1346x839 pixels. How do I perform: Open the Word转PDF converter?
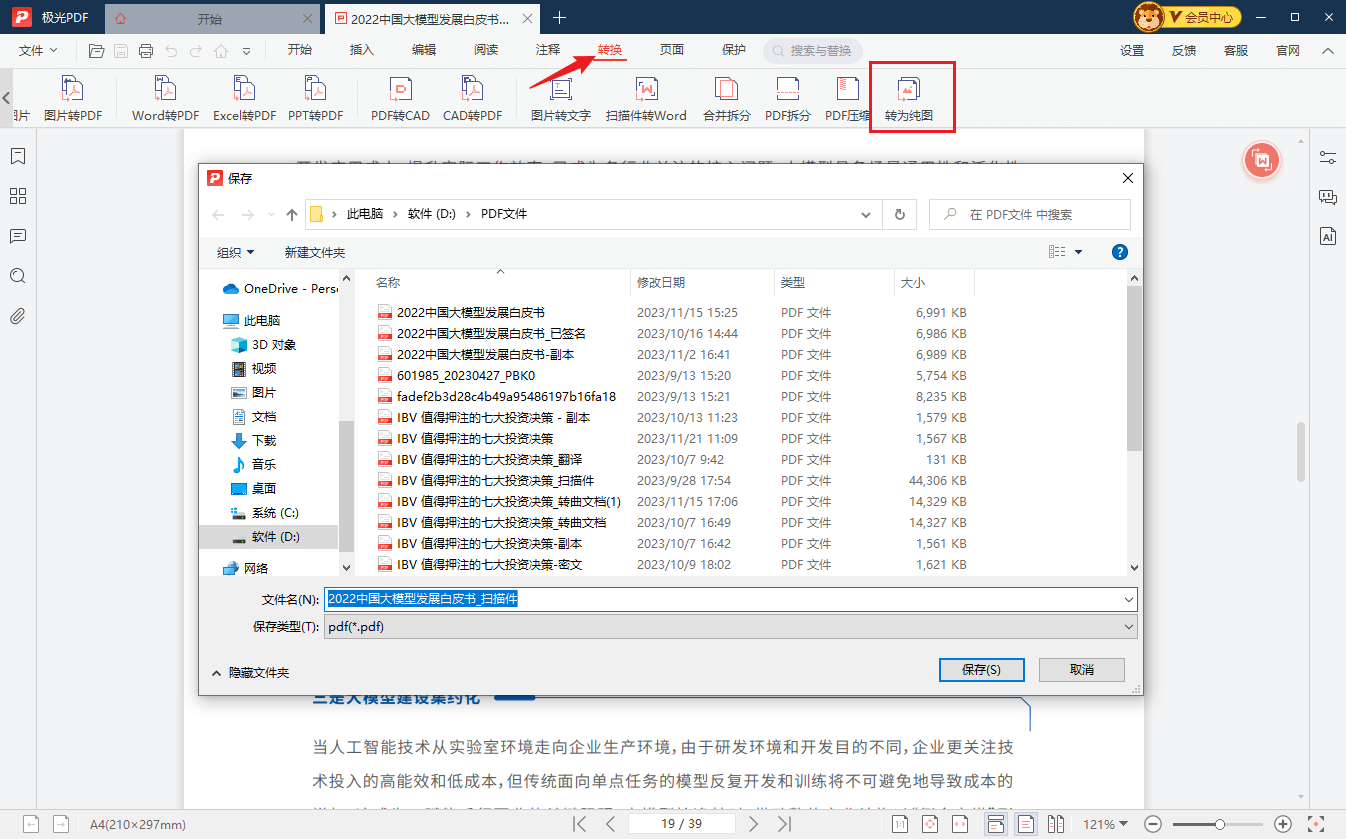tap(165, 98)
